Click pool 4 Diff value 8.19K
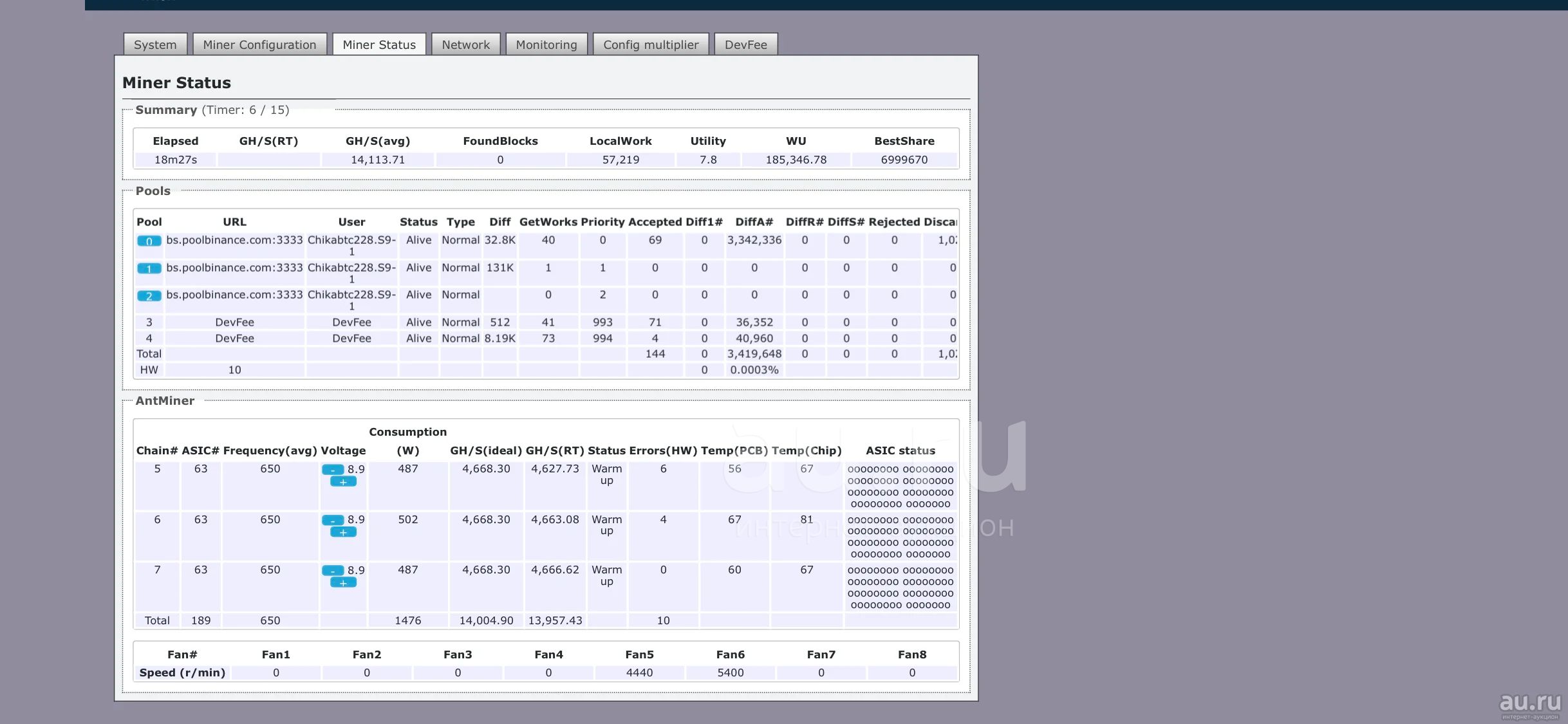This screenshot has height=724, width=1568. [500, 339]
